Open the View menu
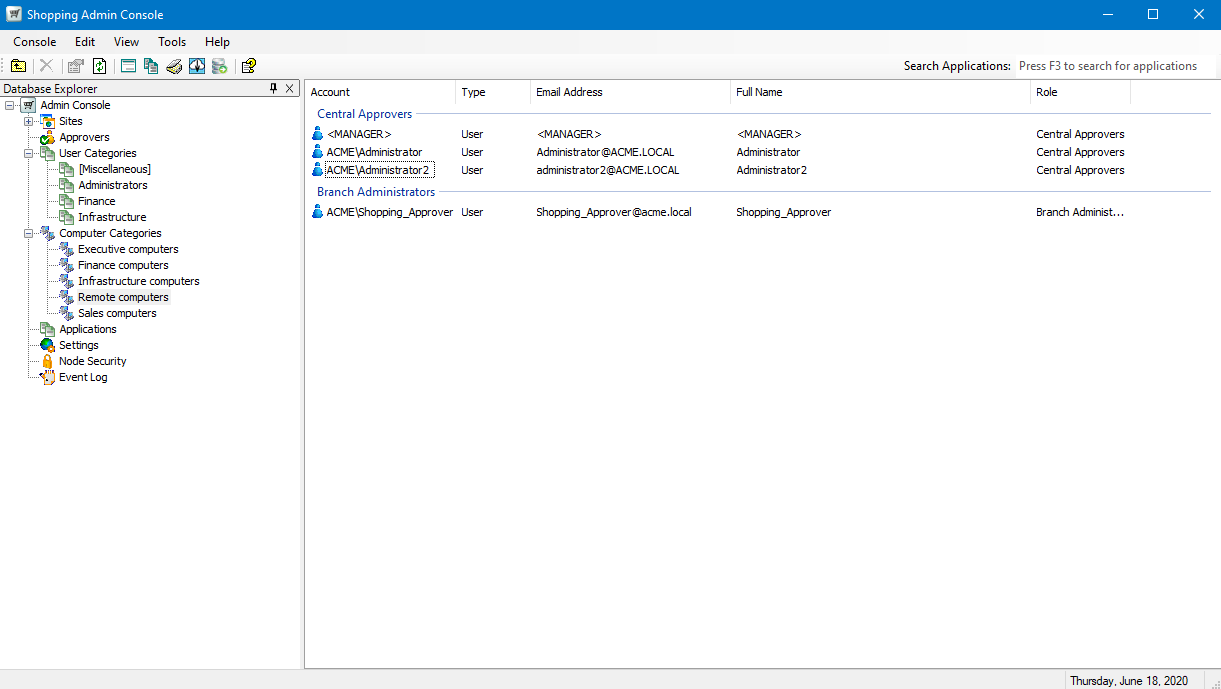This screenshot has width=1221, height=689. pyautogui.click(x=126, y=42)
